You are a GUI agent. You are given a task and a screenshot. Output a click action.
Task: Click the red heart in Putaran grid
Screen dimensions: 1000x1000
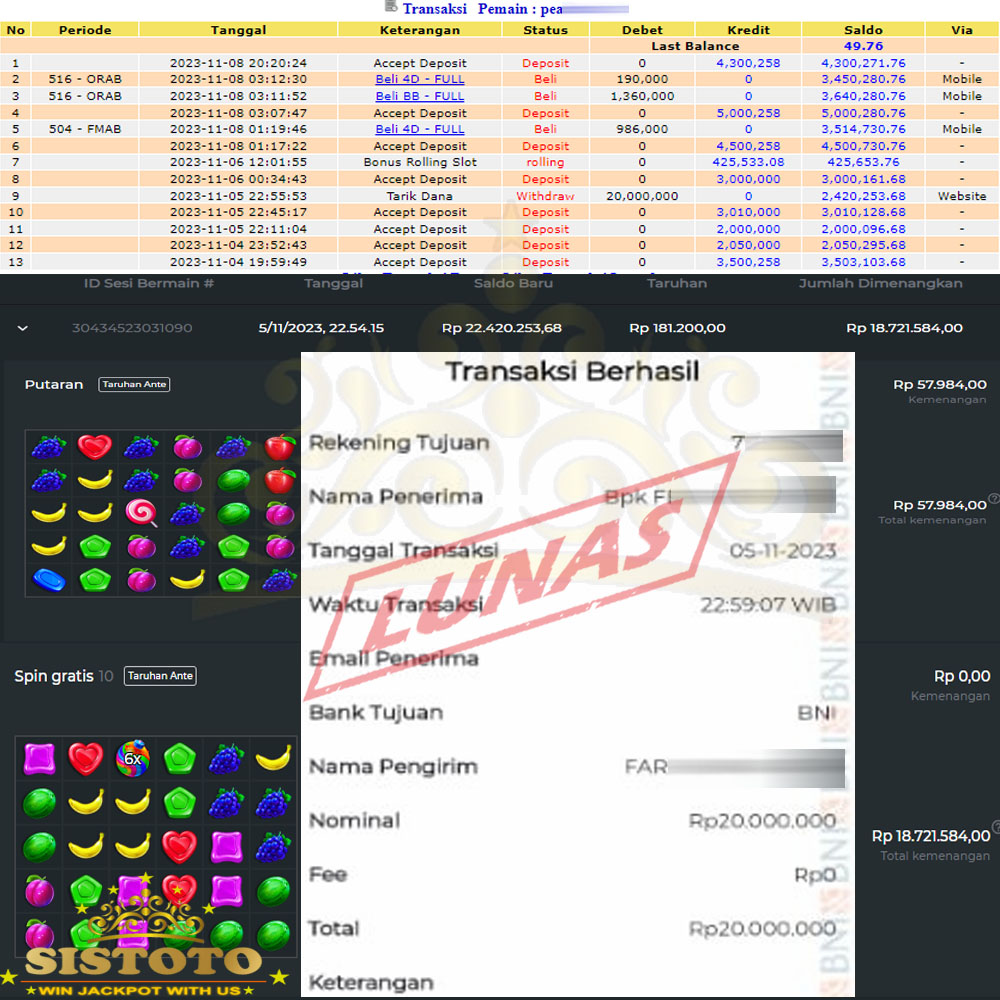(x=94, y=447)
